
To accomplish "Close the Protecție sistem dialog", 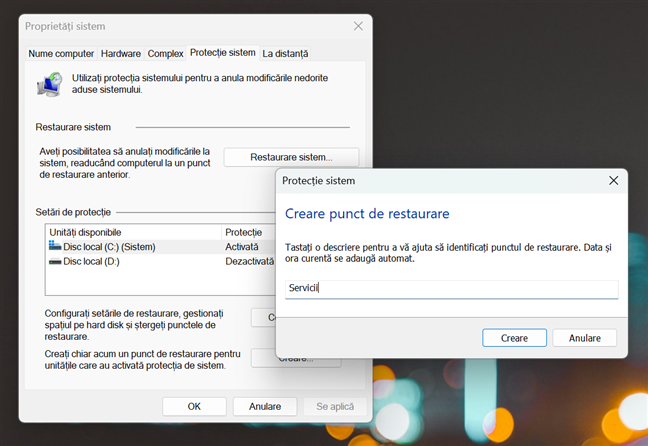I will (612, 181).
